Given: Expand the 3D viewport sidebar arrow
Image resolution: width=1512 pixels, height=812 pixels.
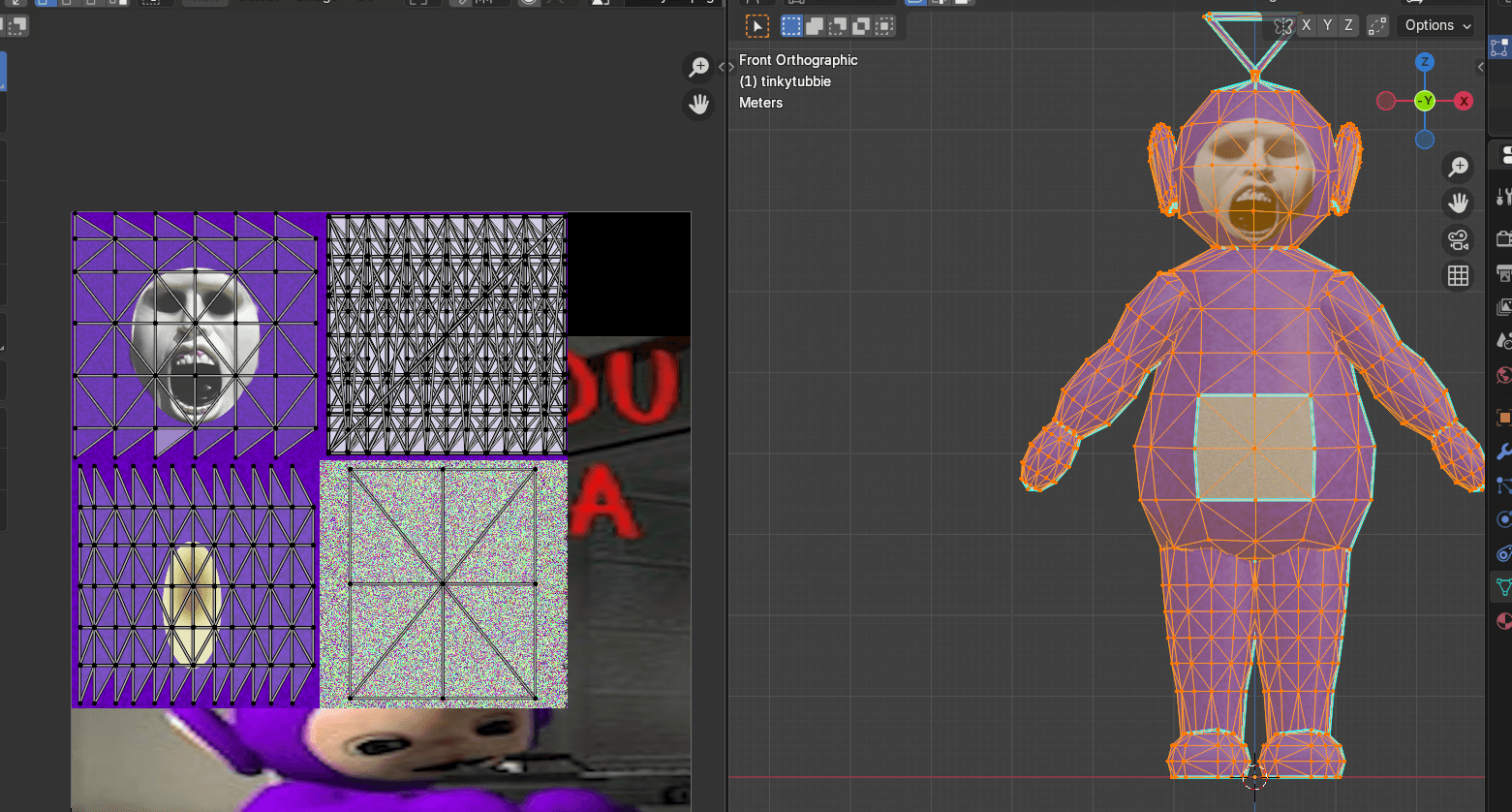Looking at the screenshot, I should click(x=1480, y=67).
